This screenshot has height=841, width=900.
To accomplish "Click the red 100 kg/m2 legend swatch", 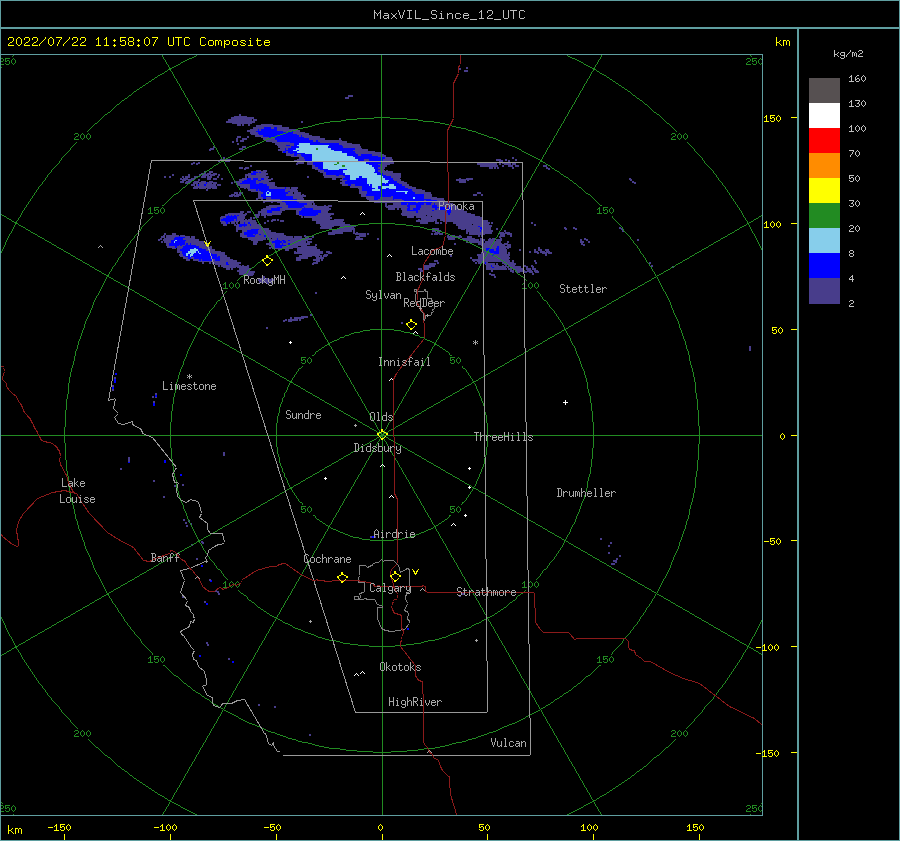I will point(824,141).
